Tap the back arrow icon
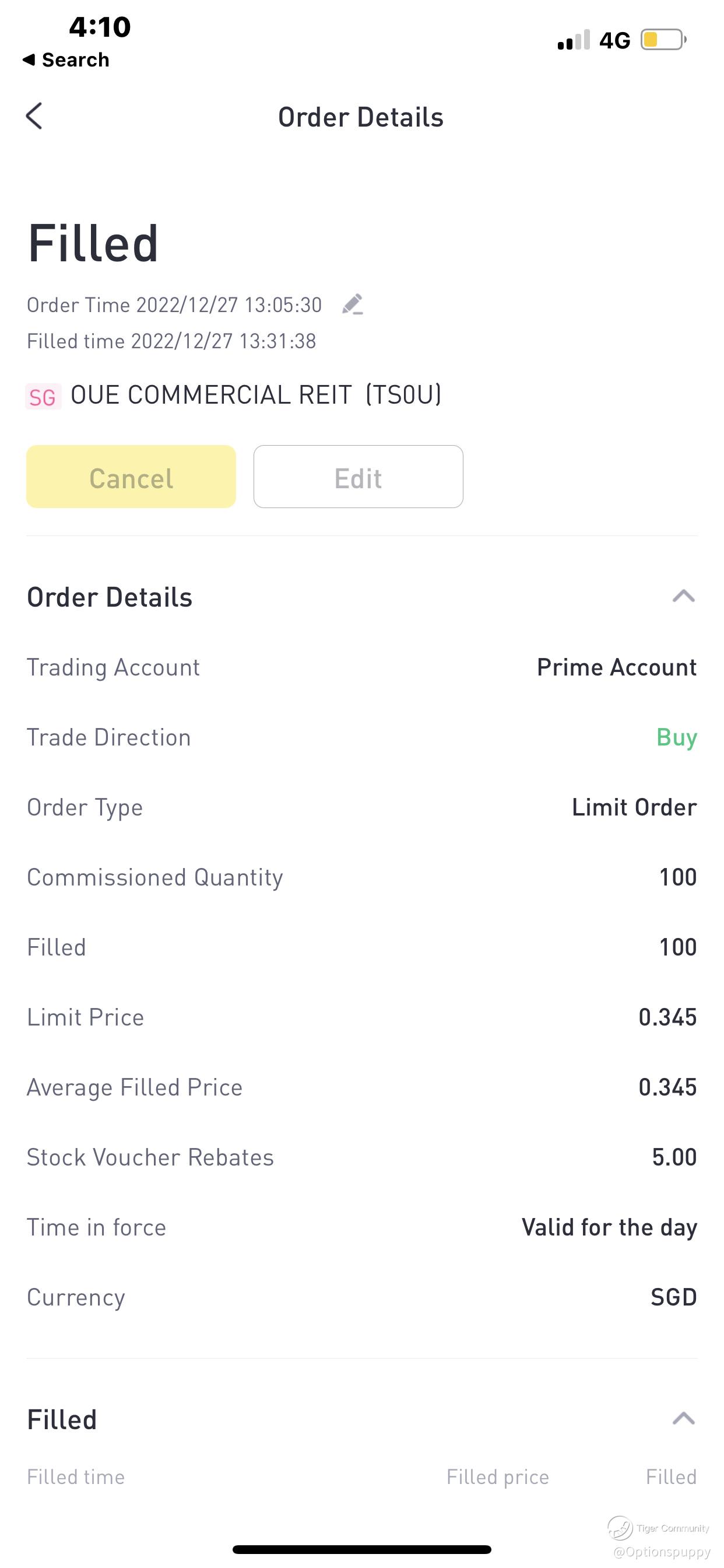The image size is (724, 1568). (34, 116)
